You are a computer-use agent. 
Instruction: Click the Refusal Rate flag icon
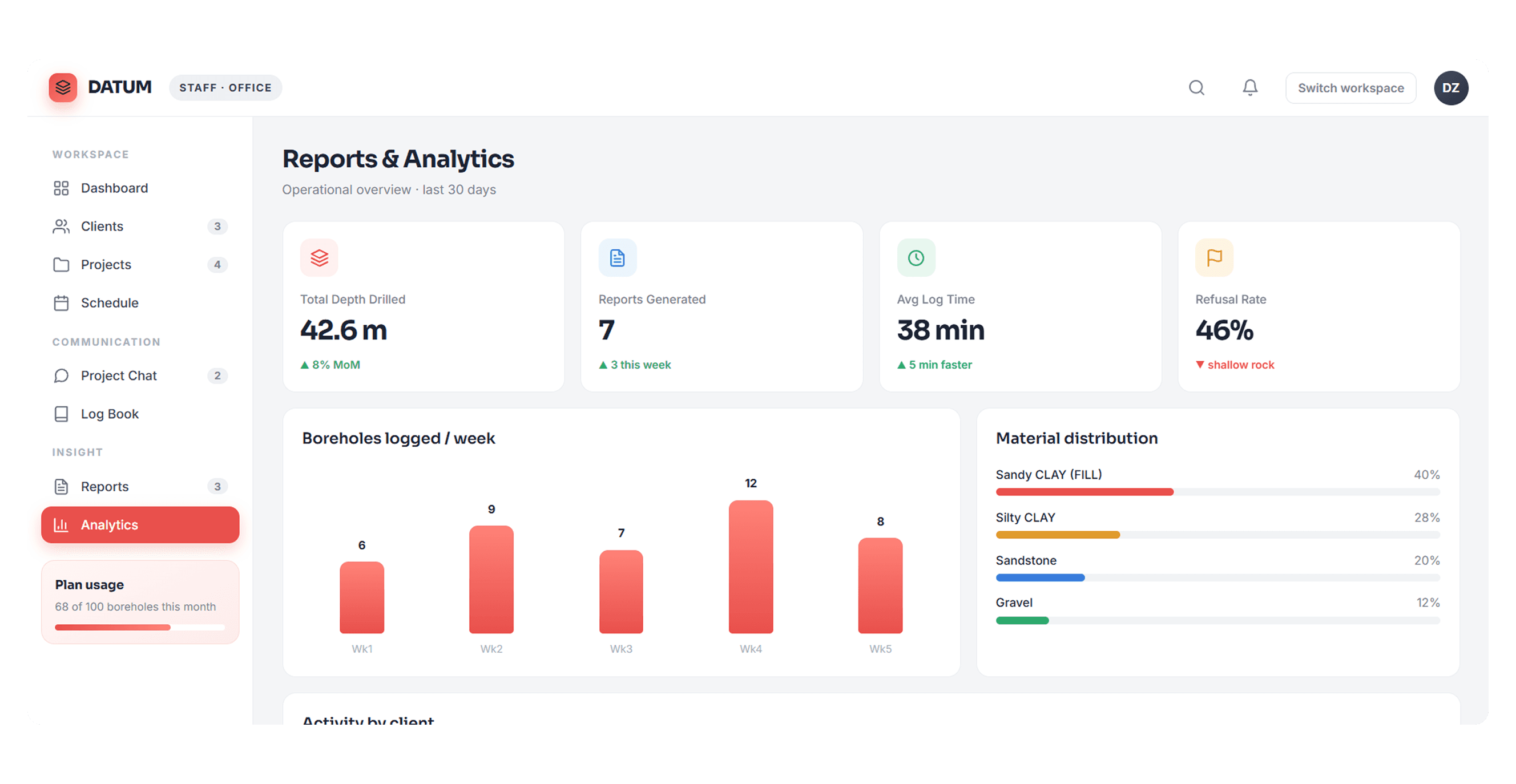[x=1214, y=257]
